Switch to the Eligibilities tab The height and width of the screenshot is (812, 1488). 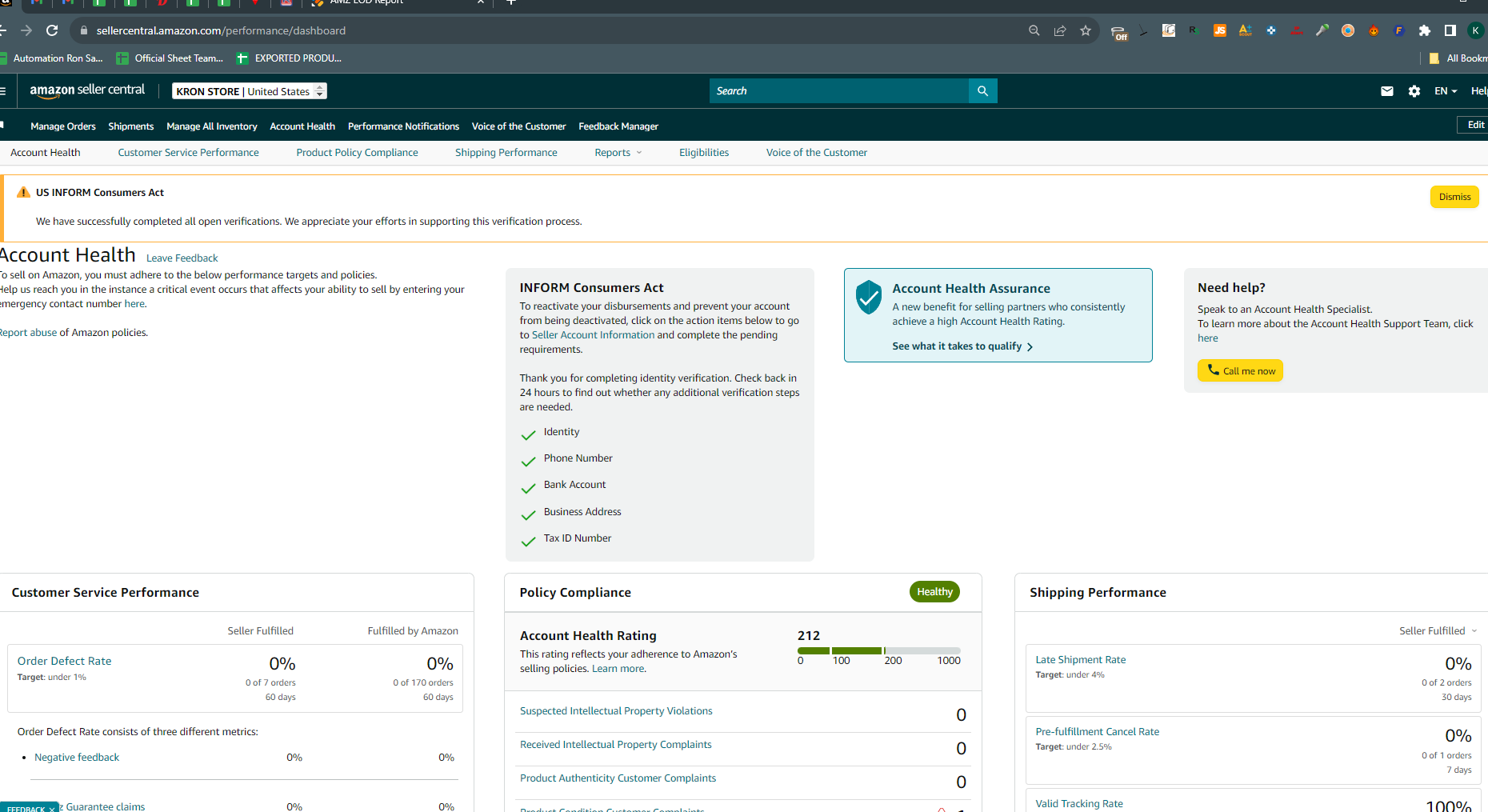coord(704,153)
